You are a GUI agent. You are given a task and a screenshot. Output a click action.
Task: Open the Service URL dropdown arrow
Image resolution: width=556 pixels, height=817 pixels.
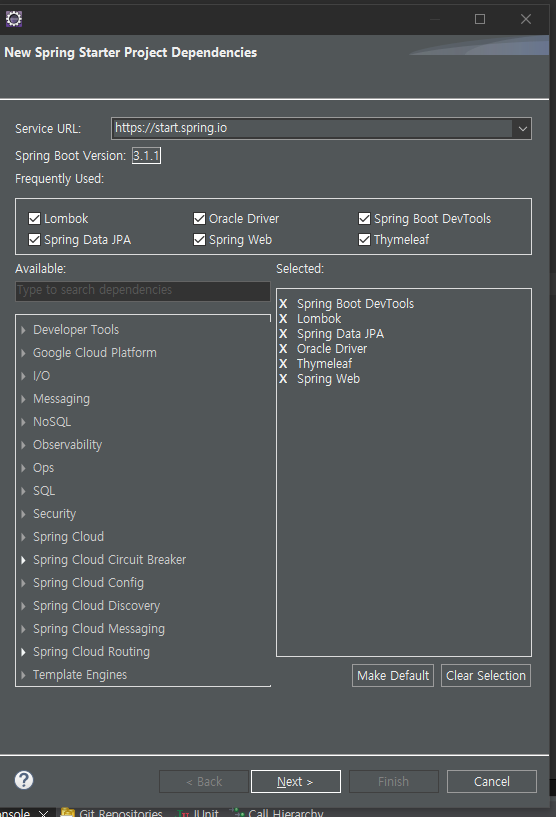coord(522,129)
